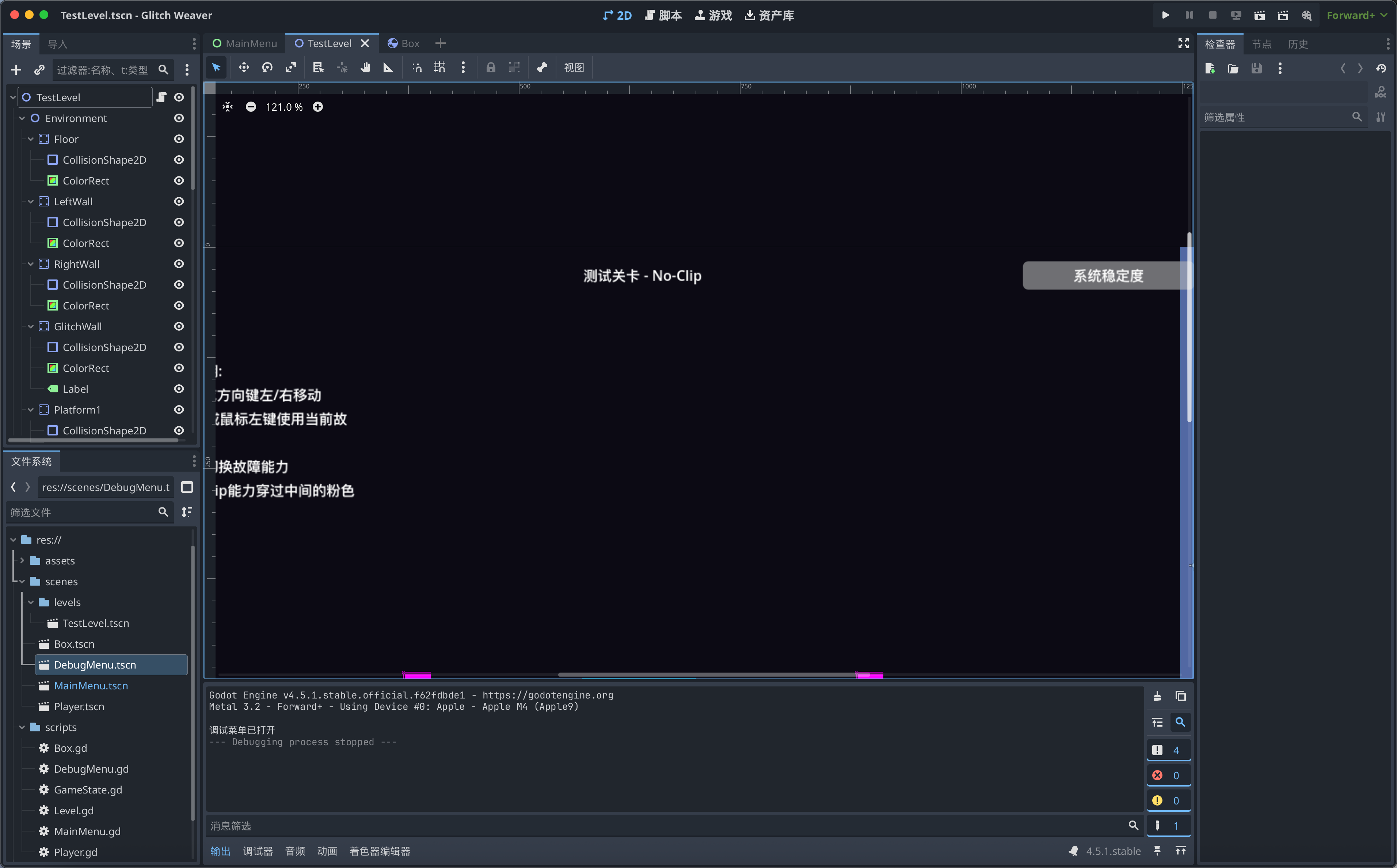Open the Forward+ renderer dropdown
Image resolution: width=1397 pixels, height=868 pixels.
click(x=1356, y=15)
